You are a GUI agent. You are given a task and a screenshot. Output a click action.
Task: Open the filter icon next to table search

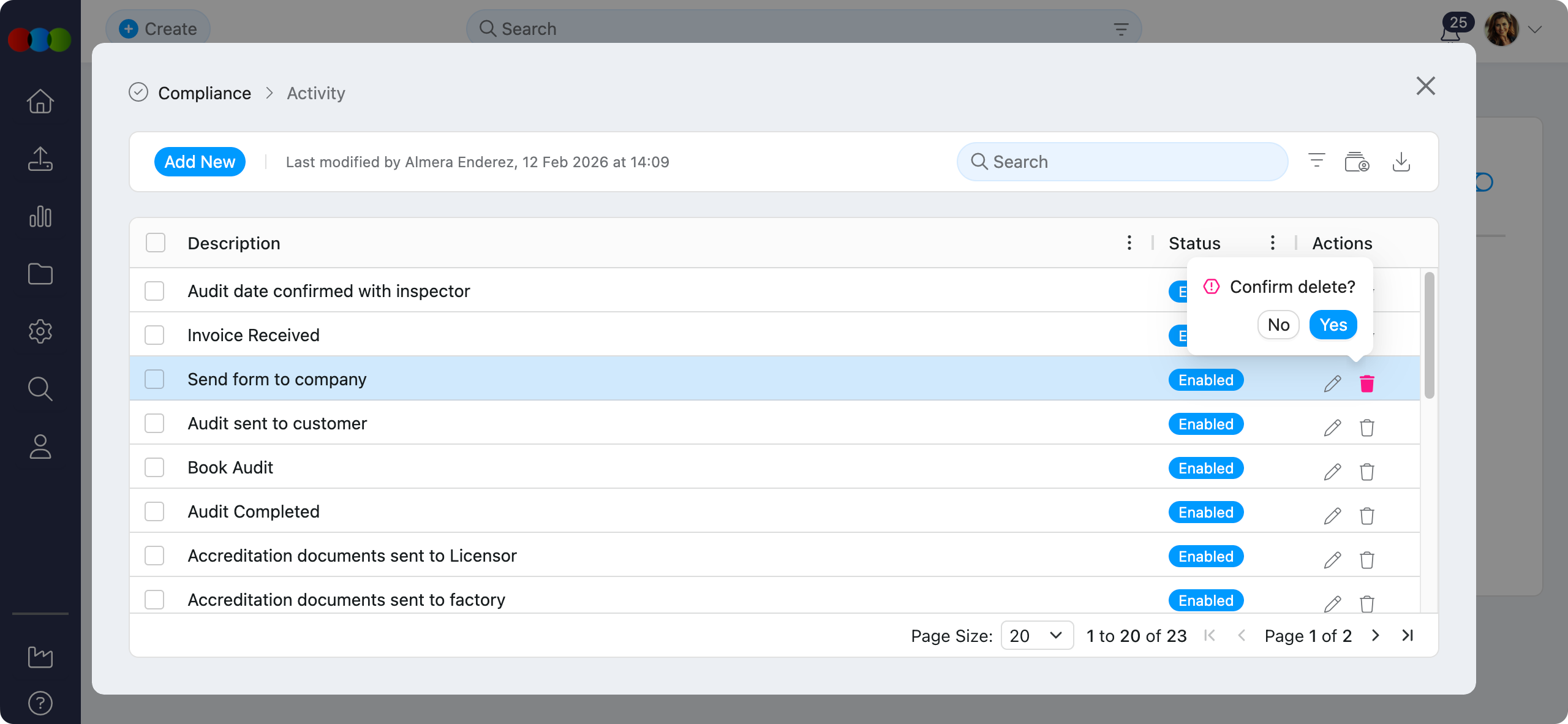(1316, 161)
